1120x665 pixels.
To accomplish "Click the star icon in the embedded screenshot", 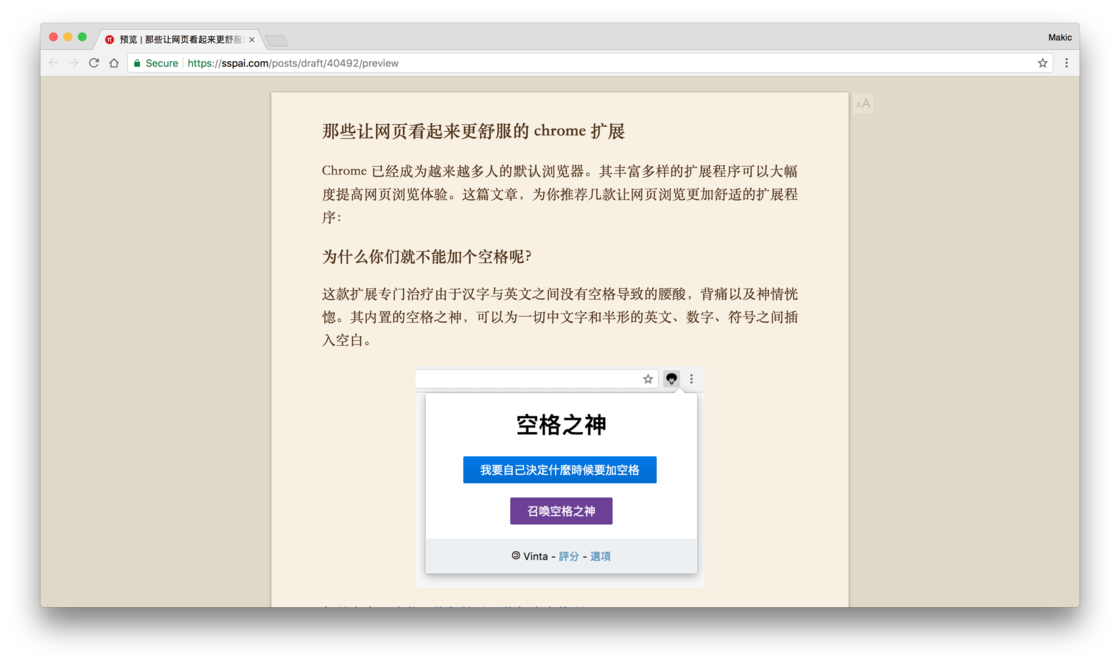I will pos(648,379).
